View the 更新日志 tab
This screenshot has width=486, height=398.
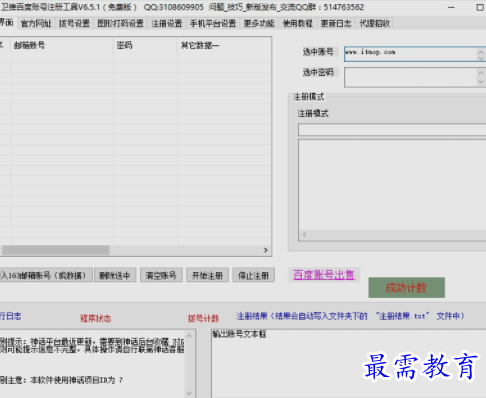[336, 23]
